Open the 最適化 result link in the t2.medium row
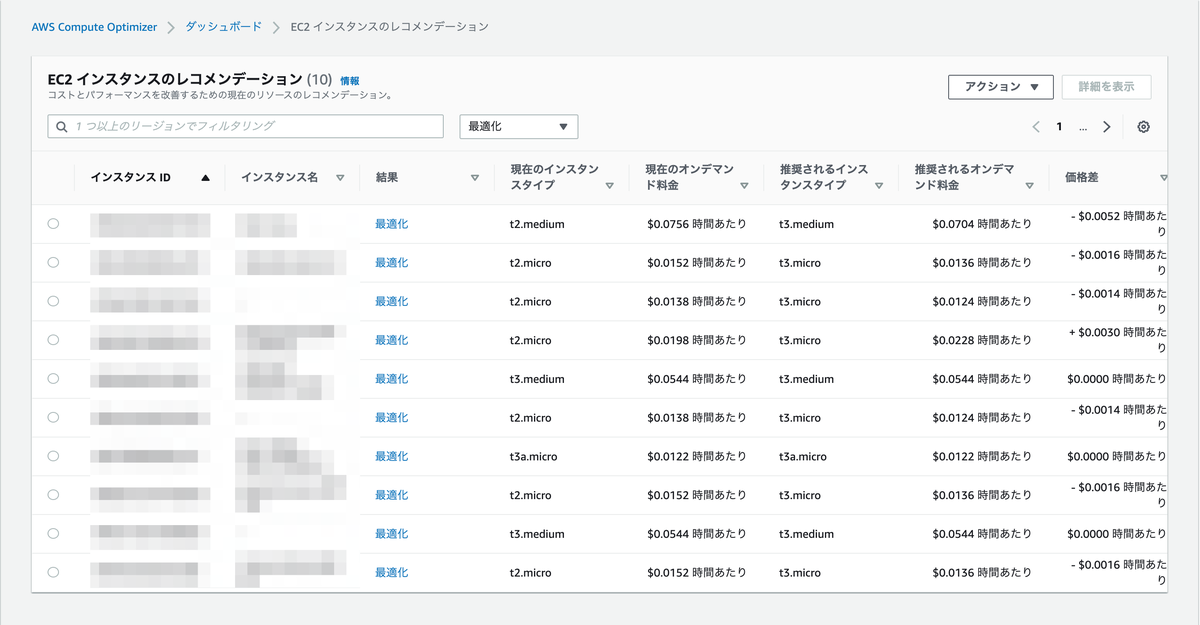This screenshot has width=1200, height=625. (x=392, y=224)
